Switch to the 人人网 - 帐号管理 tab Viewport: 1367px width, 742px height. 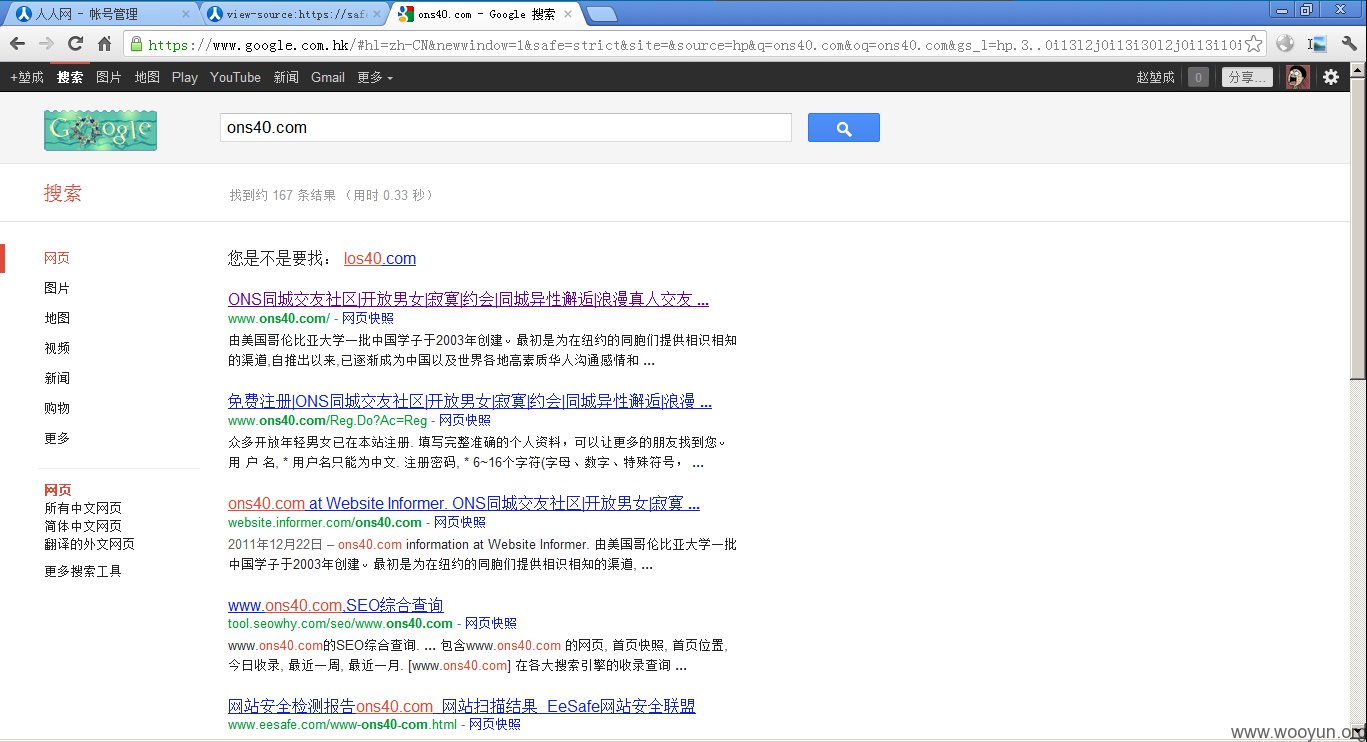pyautogui.click(x=100, y=15)
